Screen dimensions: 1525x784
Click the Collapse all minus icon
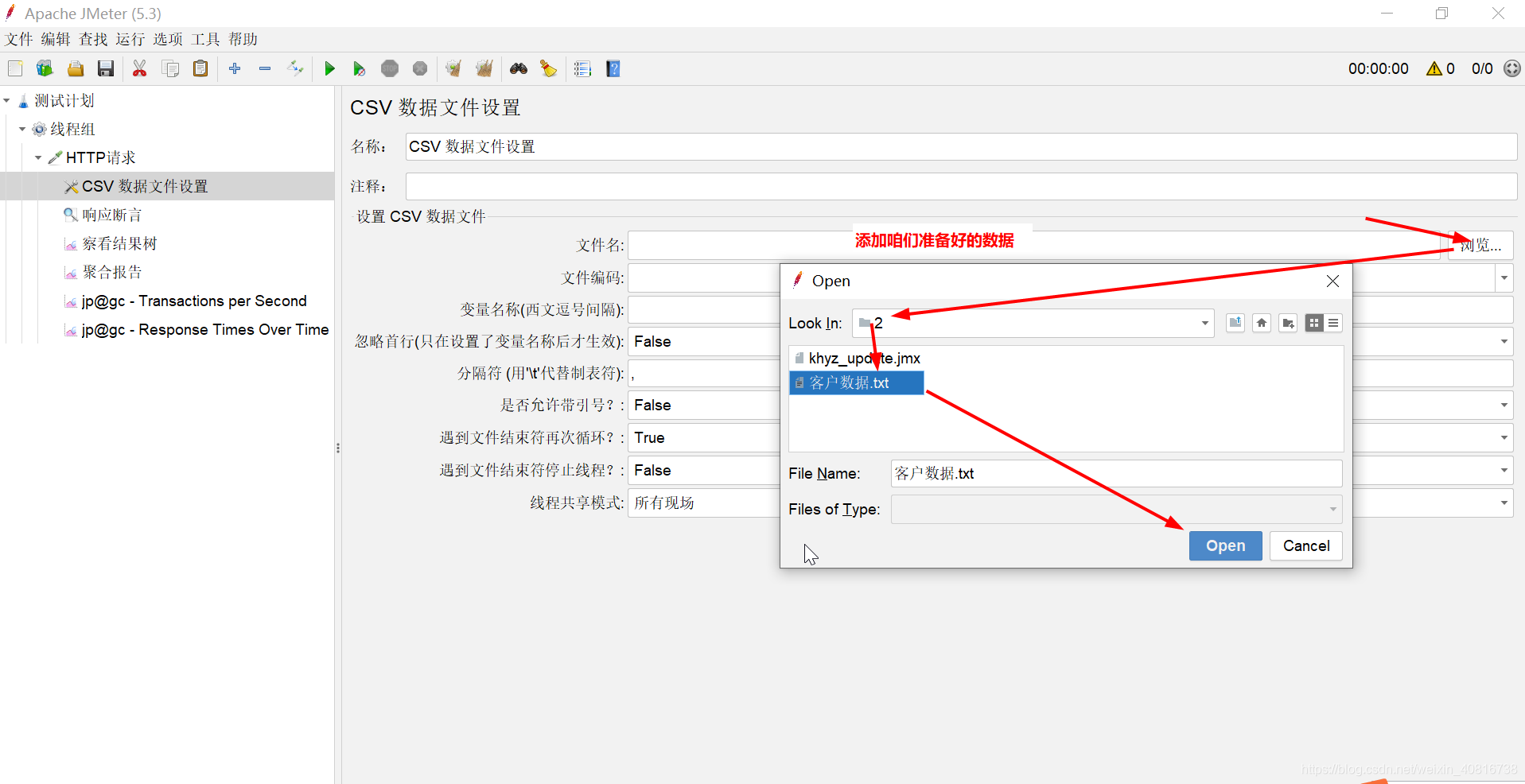(x=265, y=69)
